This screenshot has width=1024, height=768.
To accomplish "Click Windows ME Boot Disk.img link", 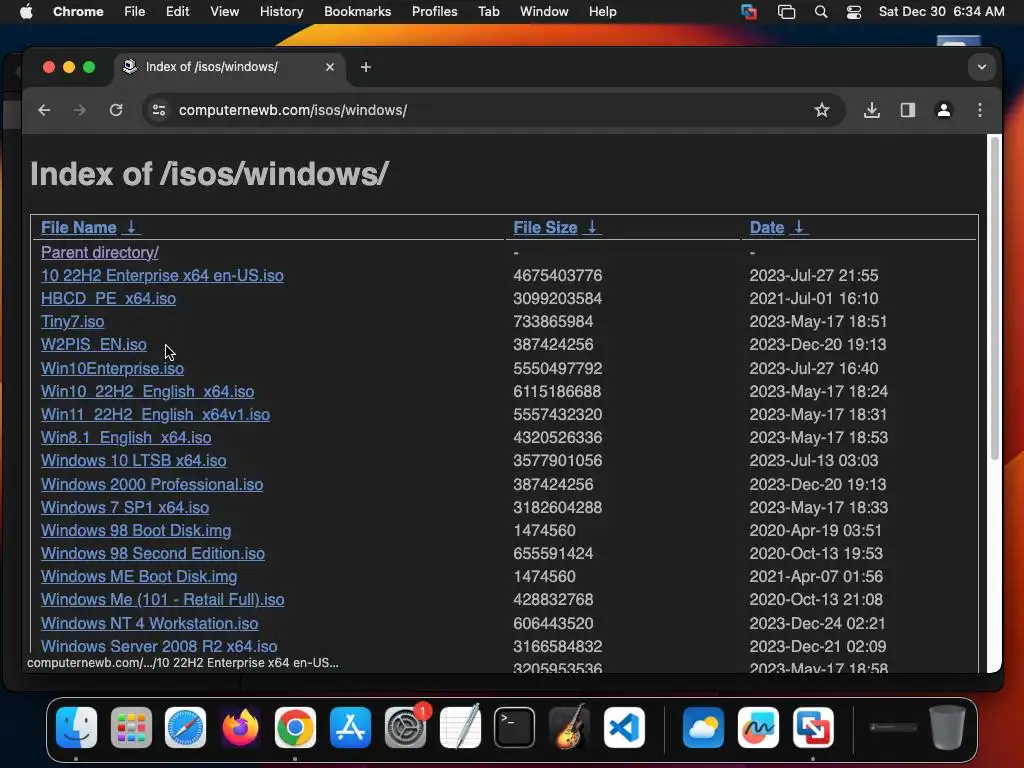I will pos(139,577).
